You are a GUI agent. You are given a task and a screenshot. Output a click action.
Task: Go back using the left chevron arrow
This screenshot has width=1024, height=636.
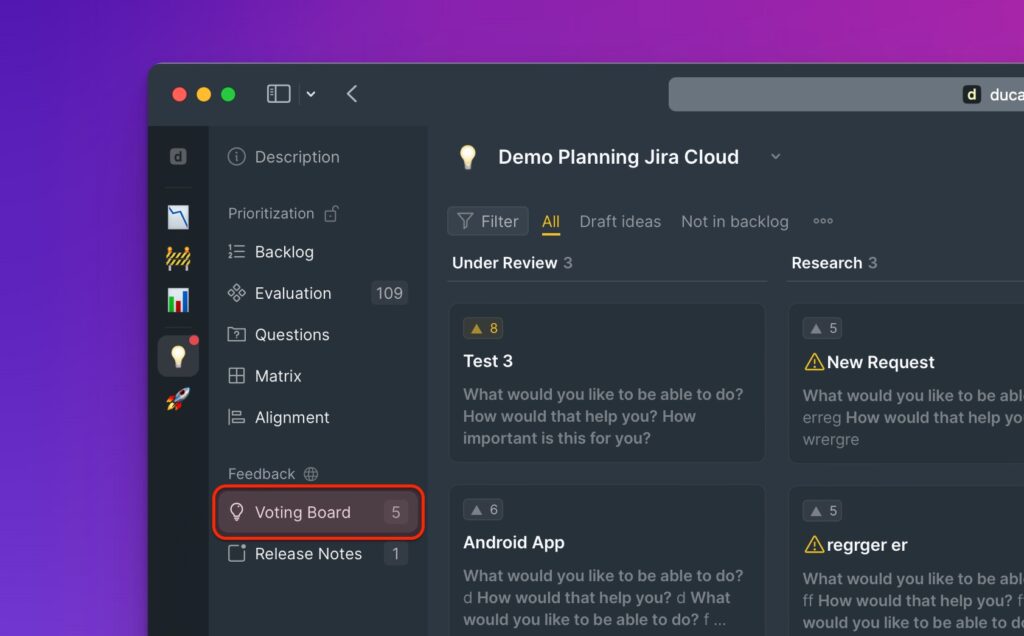(x=352, y=94)
